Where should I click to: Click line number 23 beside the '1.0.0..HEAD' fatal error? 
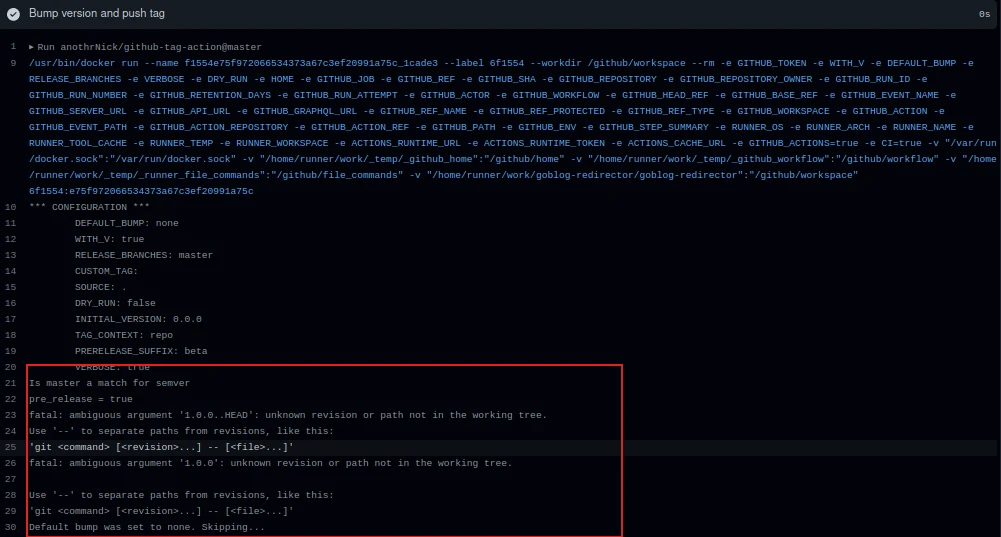coord(10,415)
